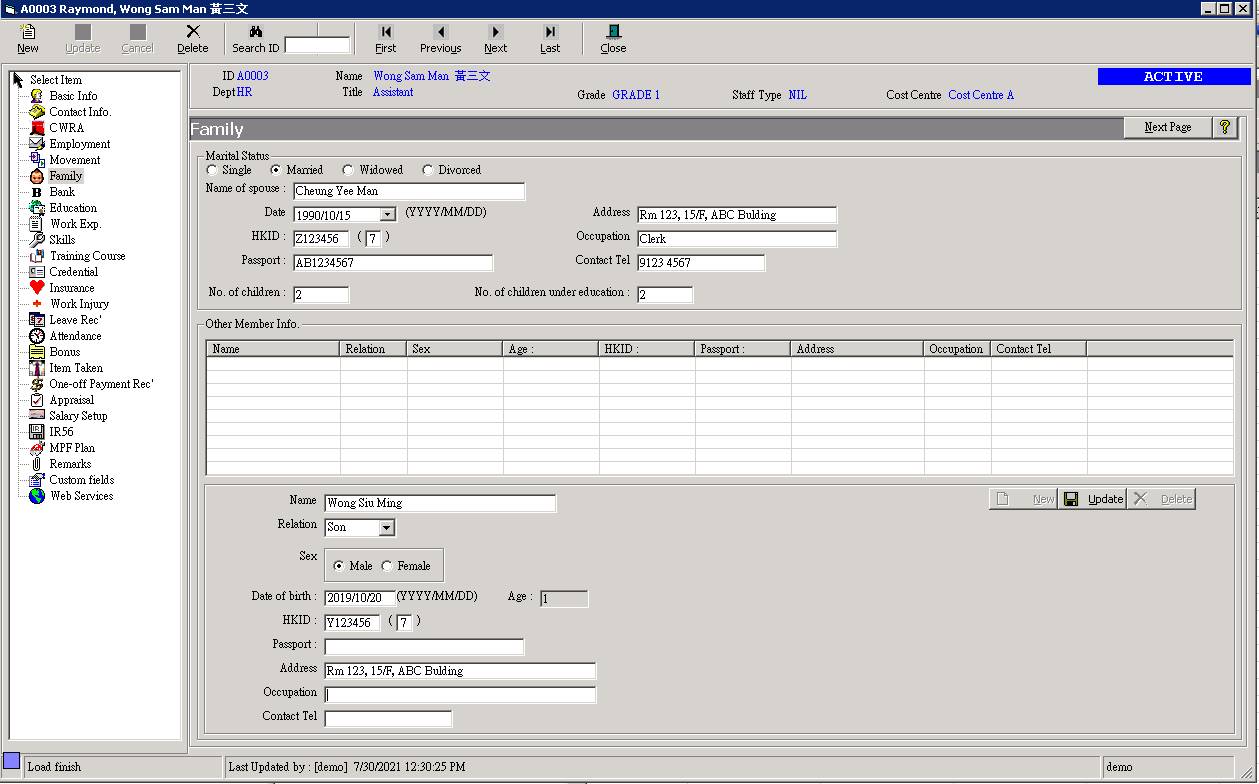Viewport: 1259px width, 784px height.
Task: Open Training Course icon in sidebar
Action: point(37,256)
